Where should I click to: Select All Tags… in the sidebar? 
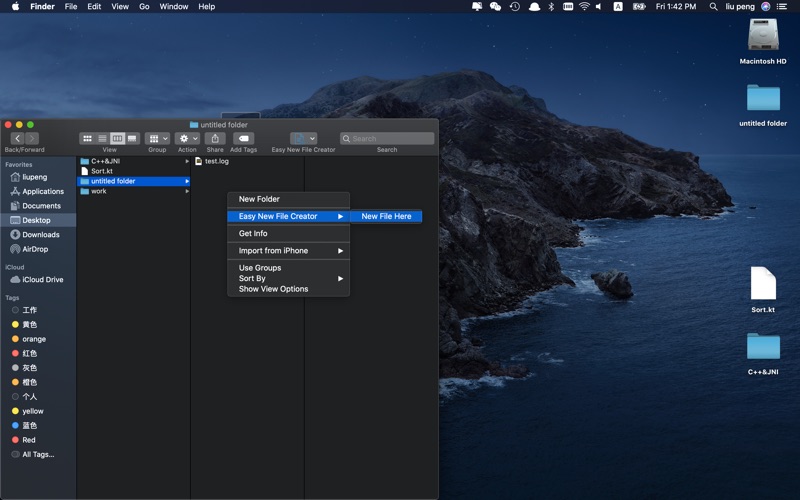[x=38, y=454]
